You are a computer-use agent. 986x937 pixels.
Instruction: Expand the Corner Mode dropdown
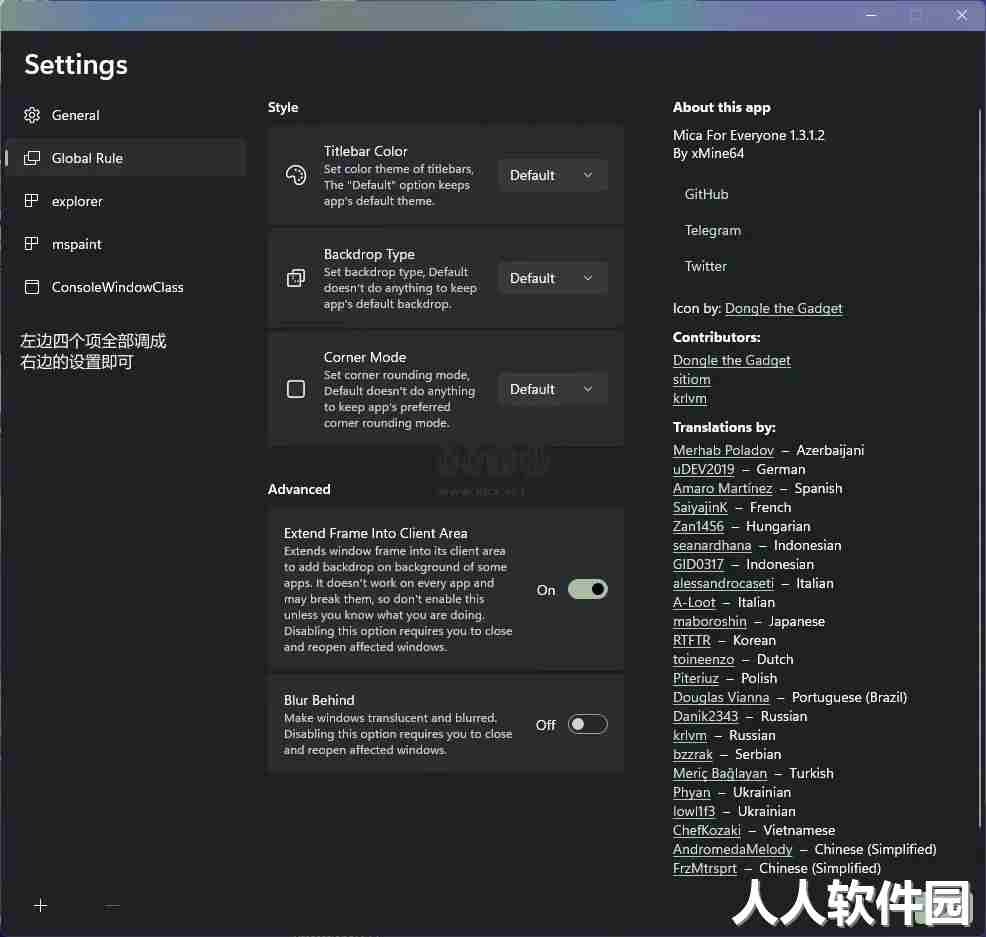click(x=553, y=389)
